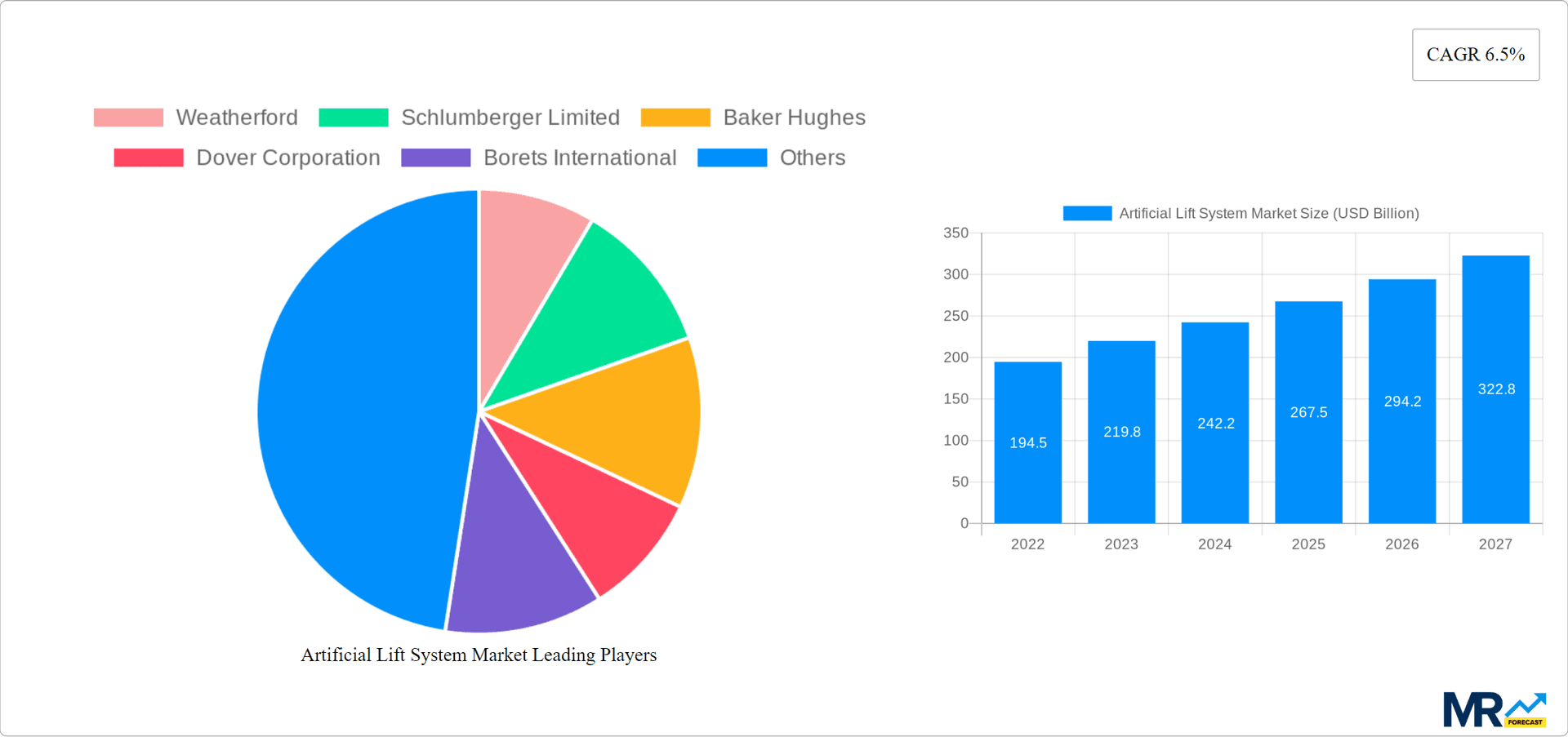The image size is (1568, 737).
Task: Toggle the Weatherford legend entry
Action: [x=237, y=118]
